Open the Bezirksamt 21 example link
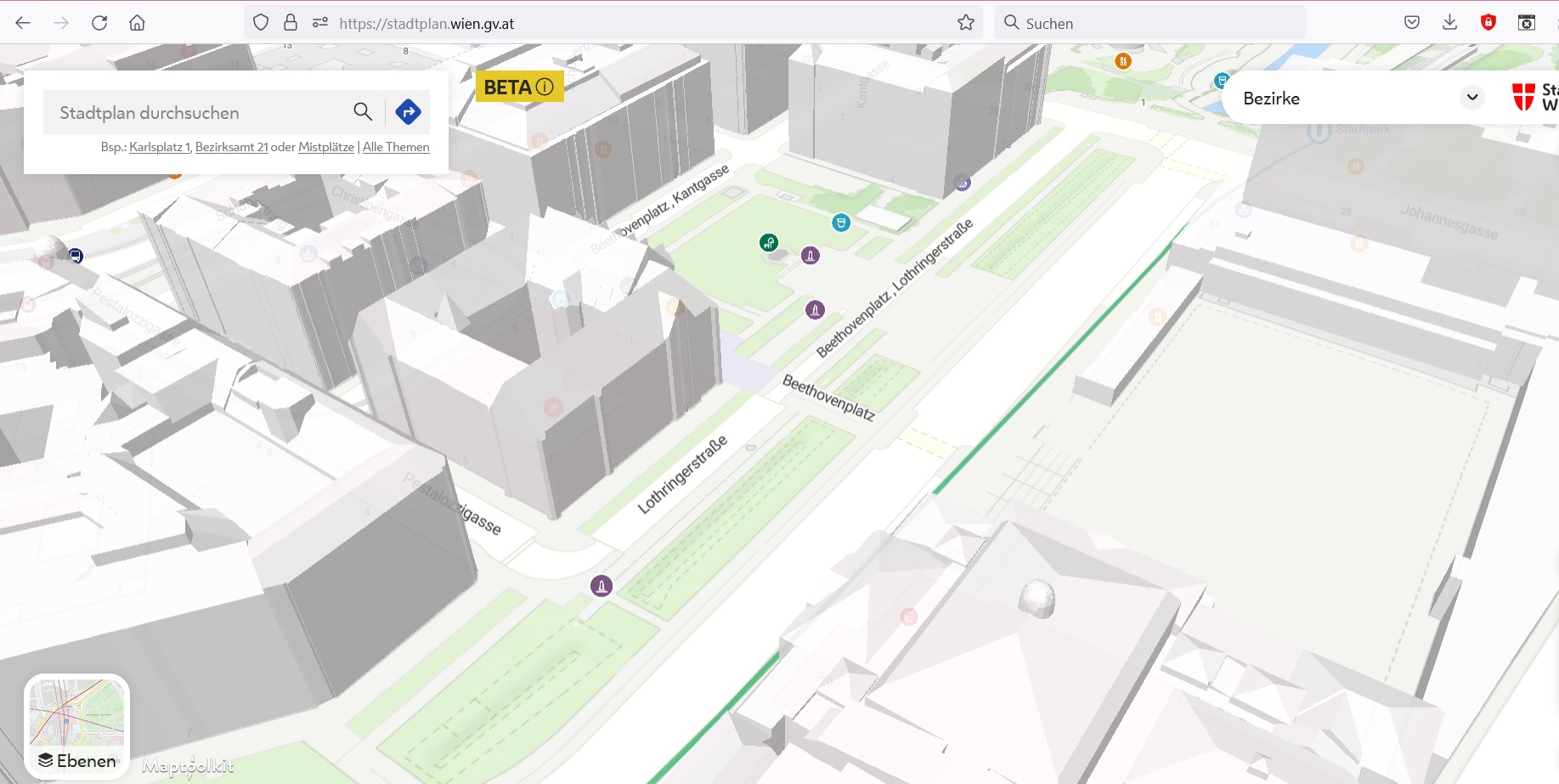 (231, 147)
